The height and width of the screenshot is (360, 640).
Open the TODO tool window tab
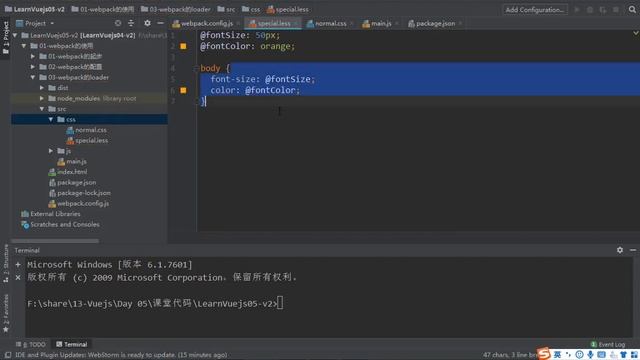[x=31, y=344]
